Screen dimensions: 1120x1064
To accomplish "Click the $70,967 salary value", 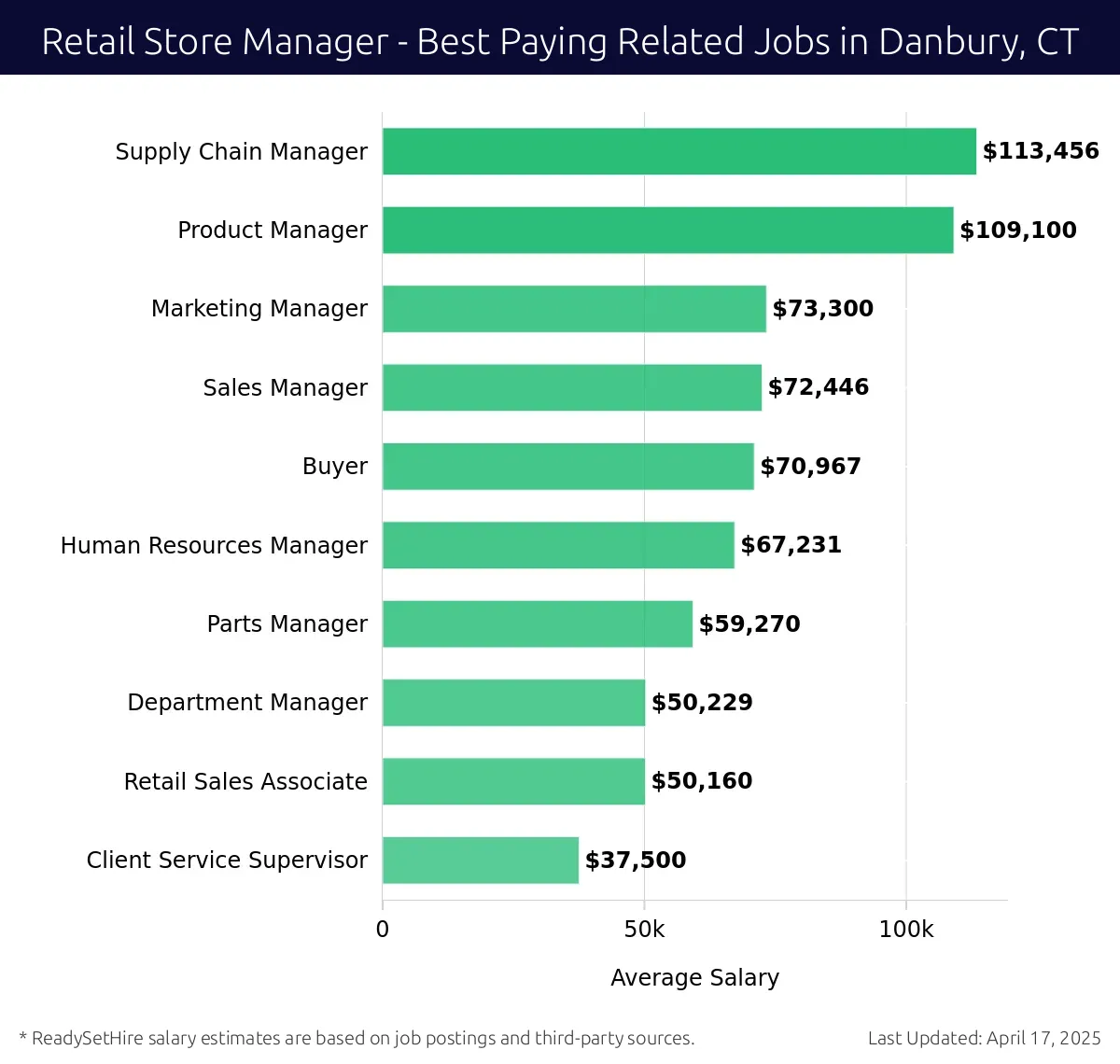I will click(x=811, y=466).
